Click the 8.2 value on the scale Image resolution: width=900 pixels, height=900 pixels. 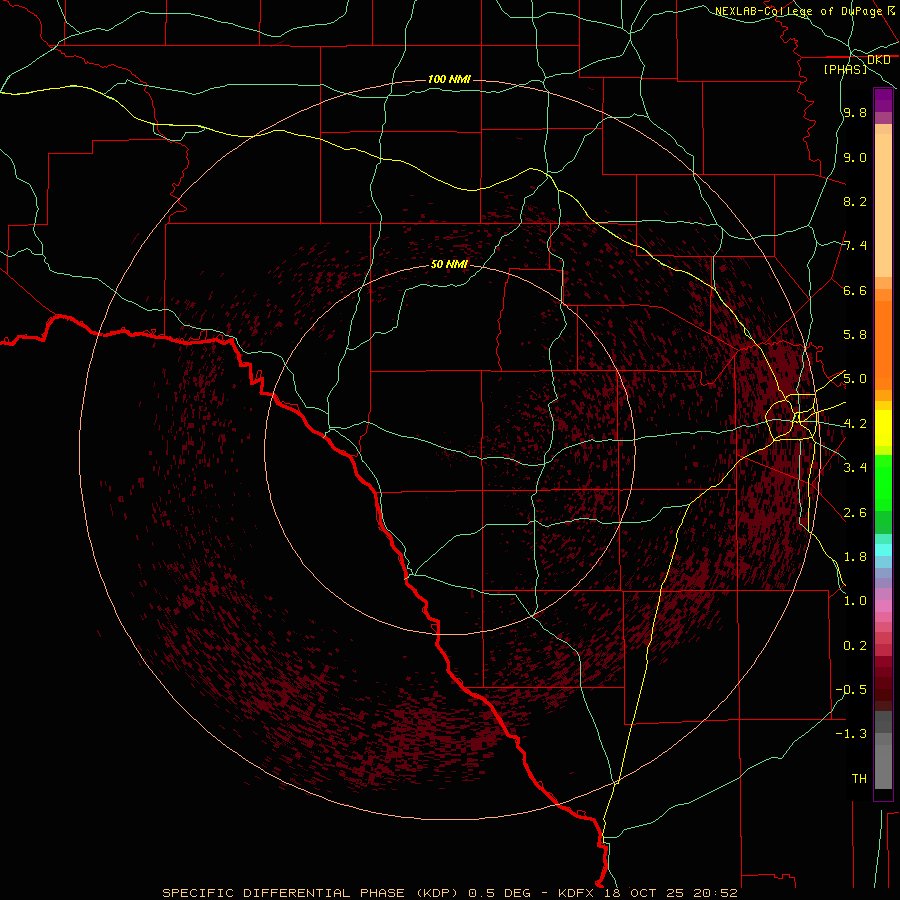coord(855,201)
